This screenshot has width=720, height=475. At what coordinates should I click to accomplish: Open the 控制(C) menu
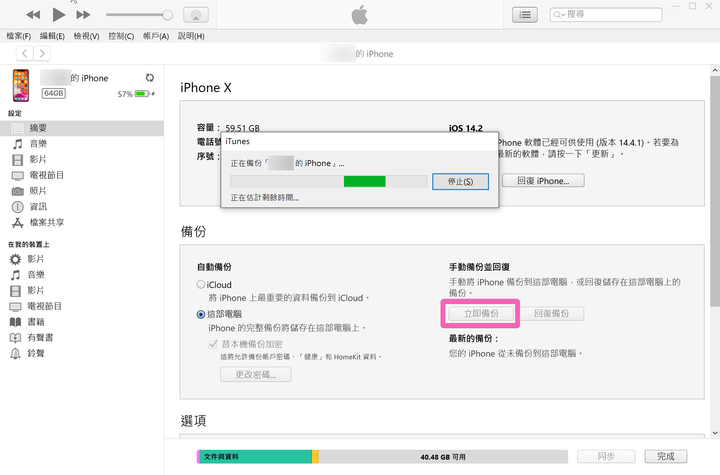(x=121, y=36)
